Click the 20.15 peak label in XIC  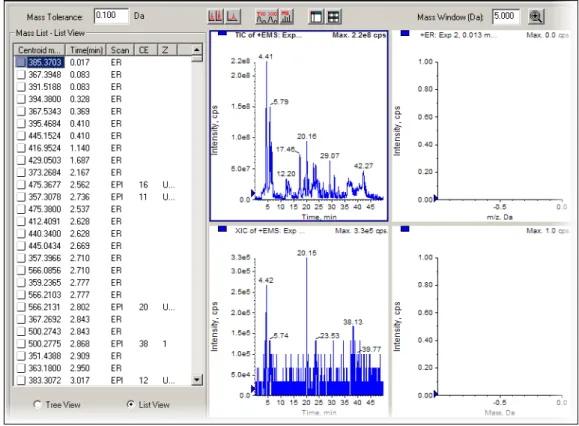[x=306, y=253]
